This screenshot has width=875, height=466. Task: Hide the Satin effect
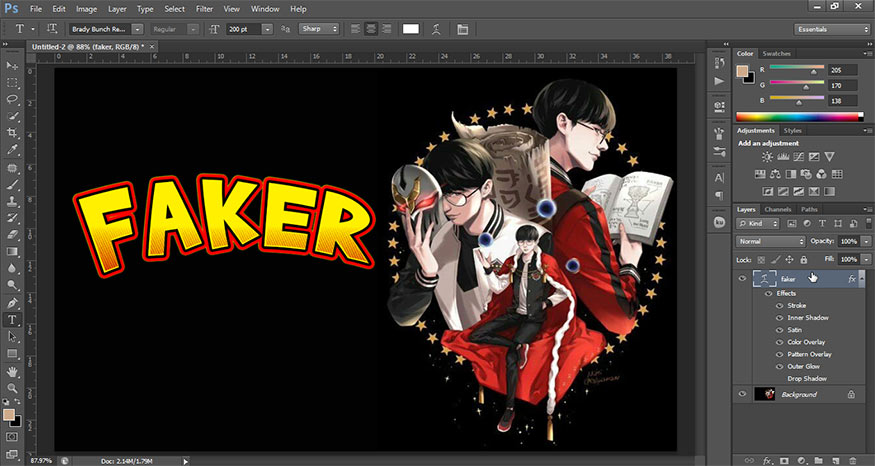tap(780, 330)
